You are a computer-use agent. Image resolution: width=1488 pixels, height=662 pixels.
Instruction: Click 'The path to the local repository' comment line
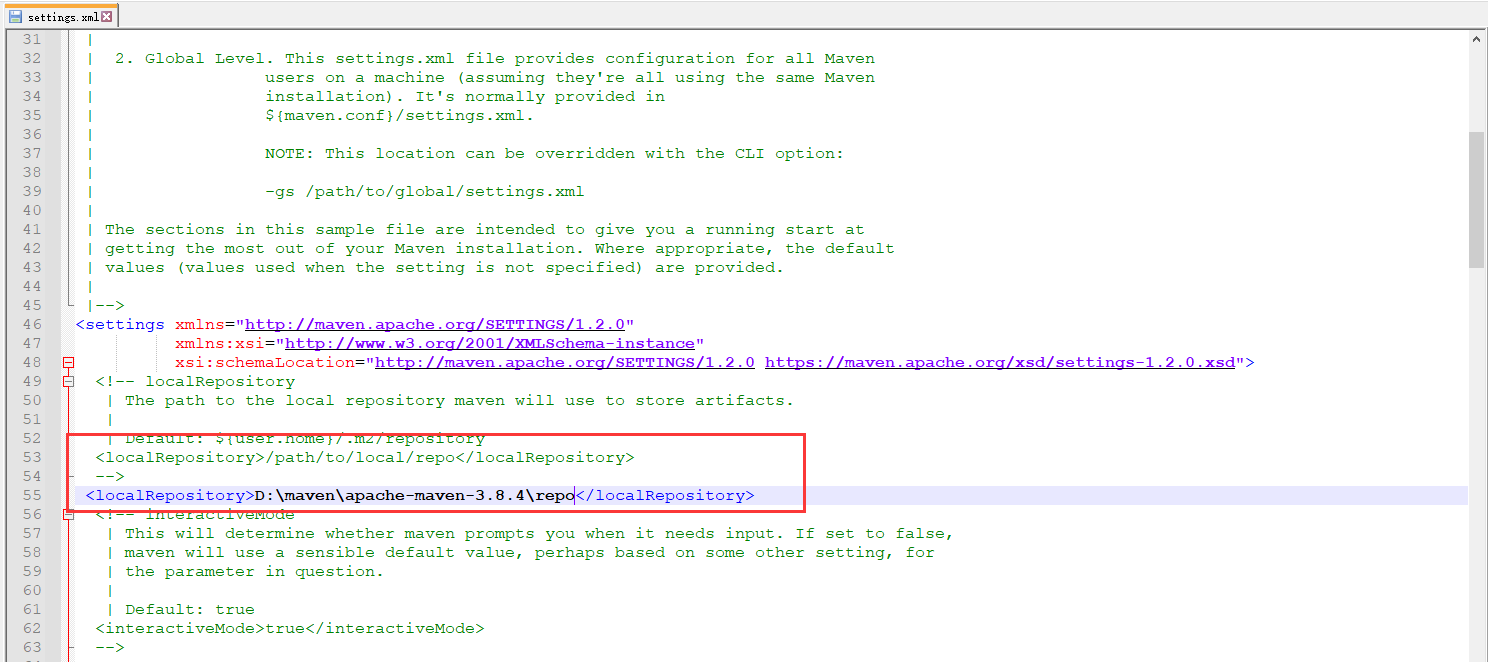[x=460, y=400]
